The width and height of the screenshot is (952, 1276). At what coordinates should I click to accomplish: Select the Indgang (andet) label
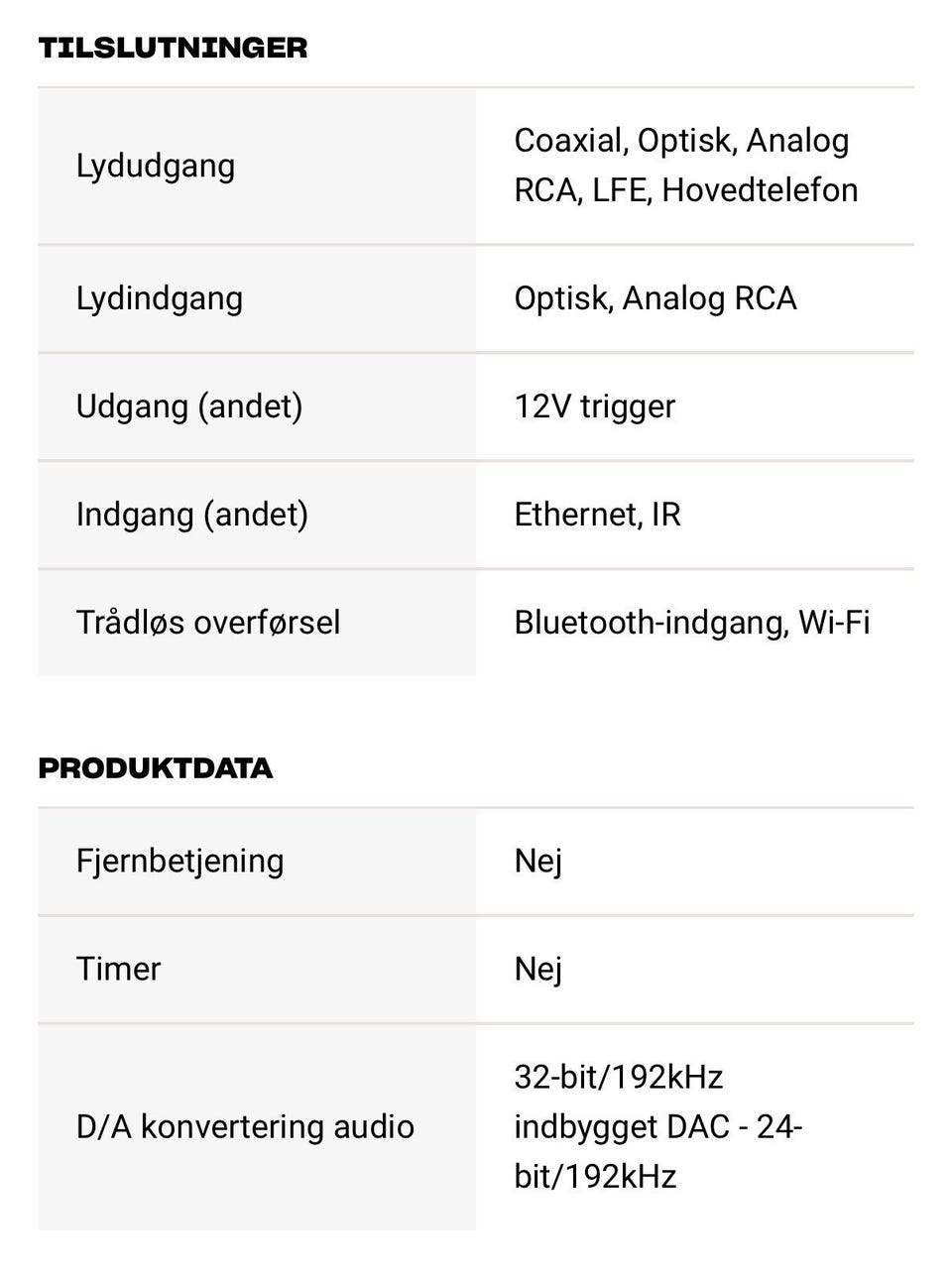coord(192,515)
